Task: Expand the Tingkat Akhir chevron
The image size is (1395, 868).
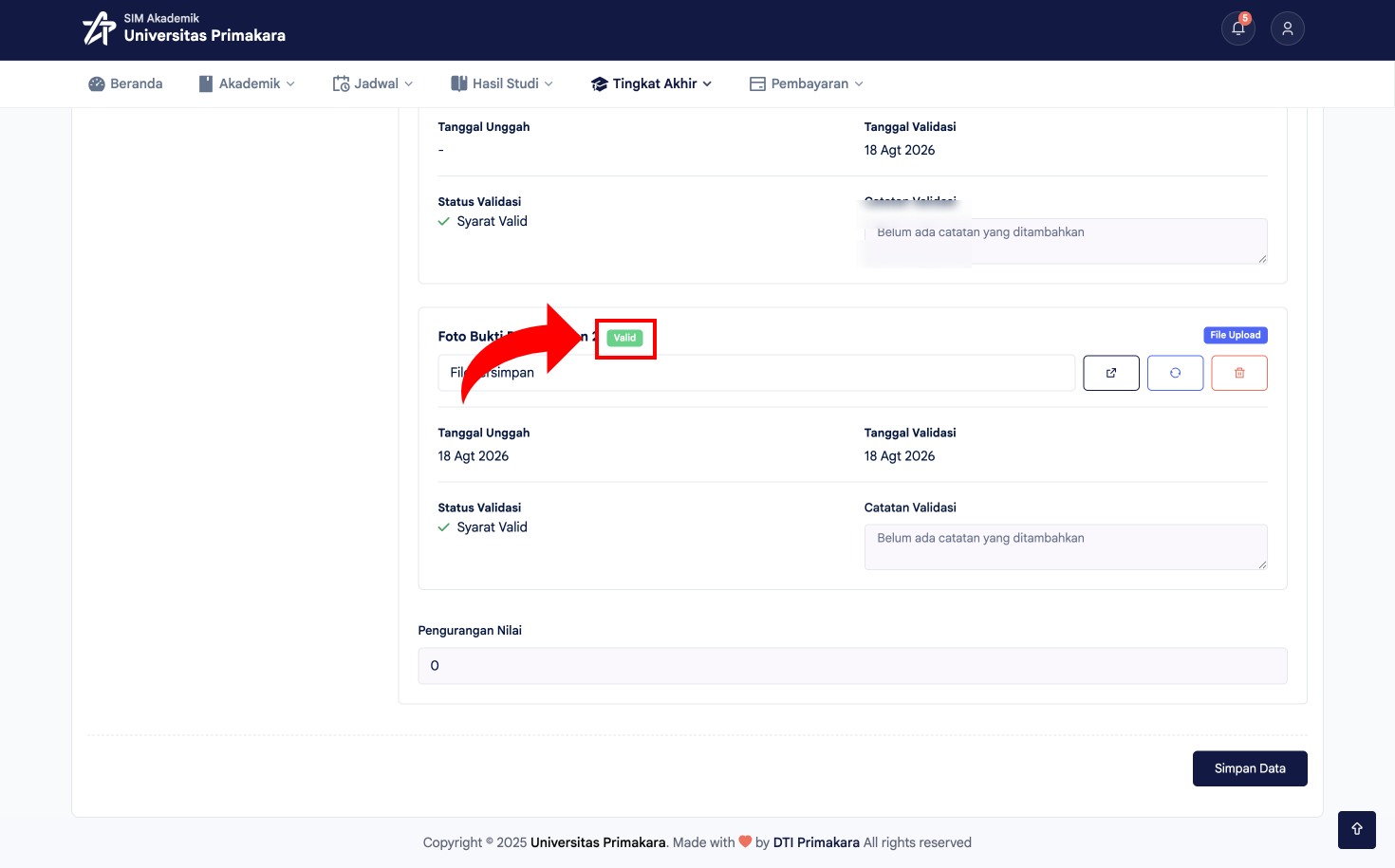Action: pos(707,83)
